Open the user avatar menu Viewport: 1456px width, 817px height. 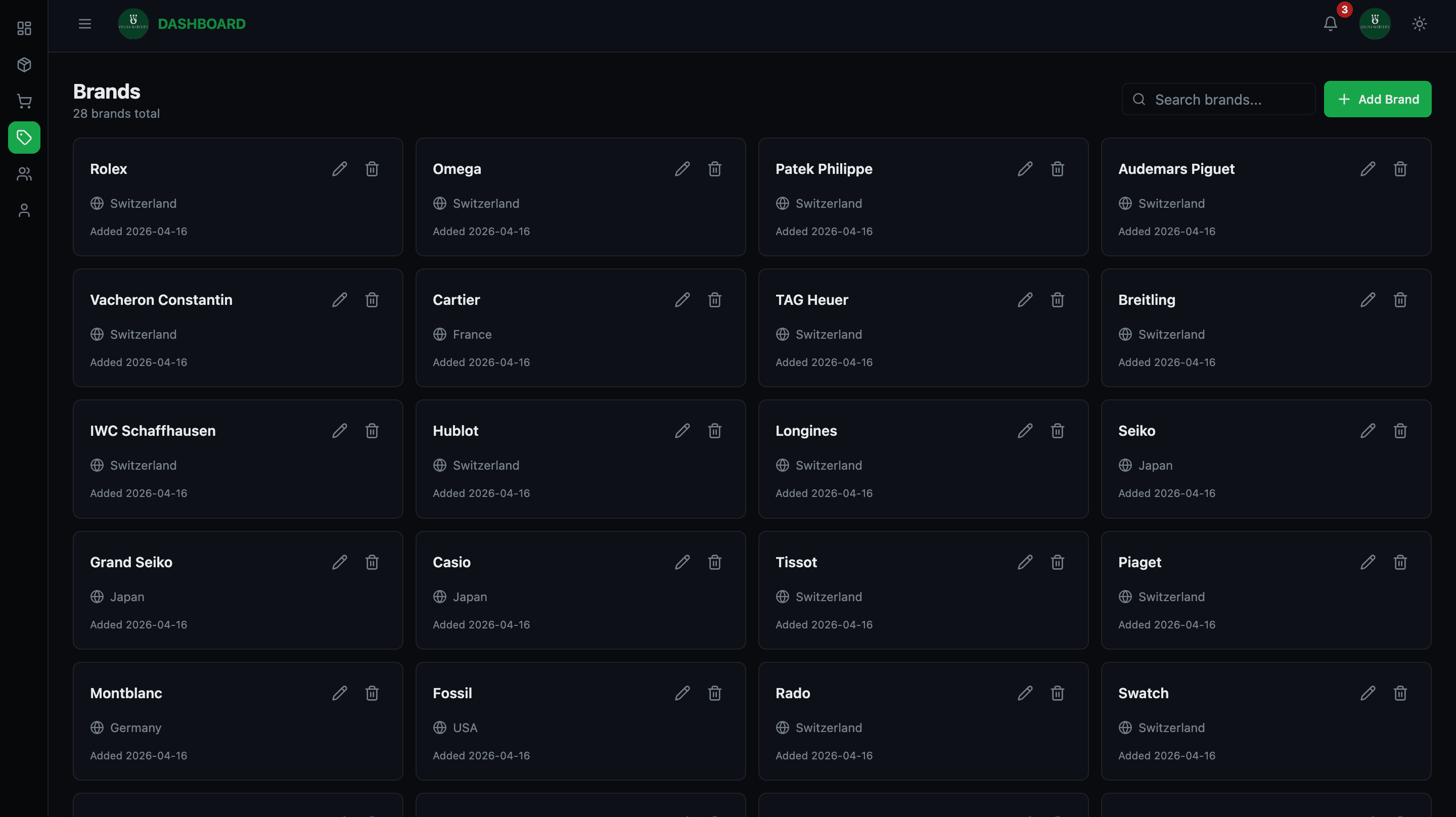pos(1375,23)
